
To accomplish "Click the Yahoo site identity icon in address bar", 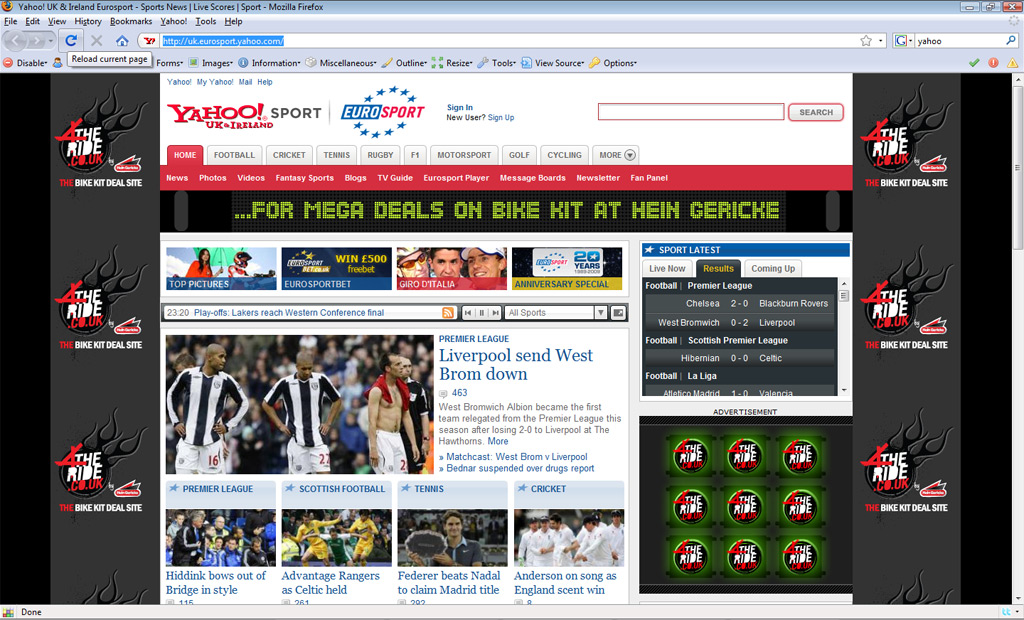I will (150, 41).
